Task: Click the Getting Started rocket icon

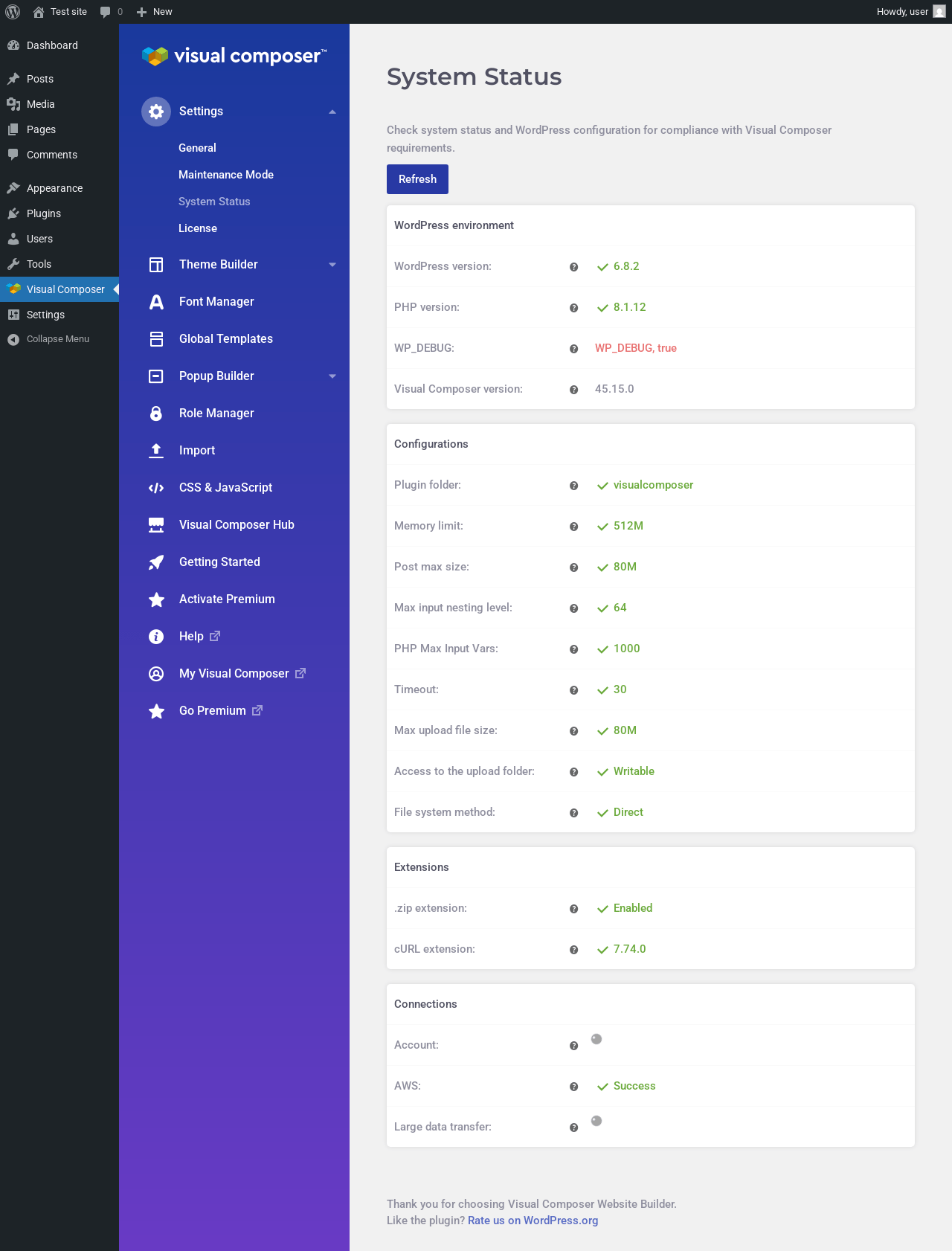Action: (x=156, y=562)
